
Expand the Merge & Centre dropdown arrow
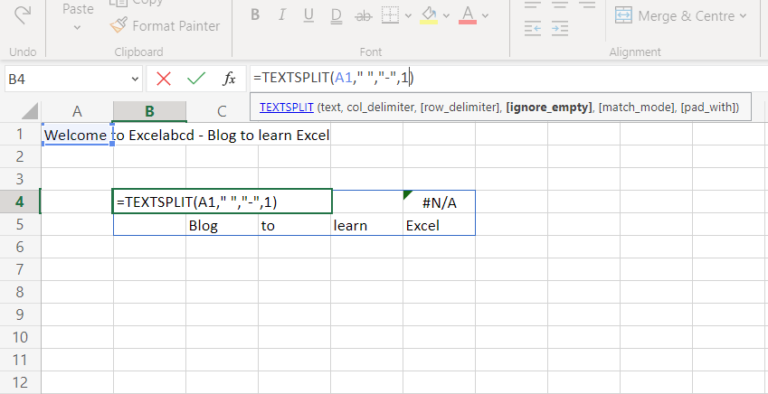tap(743, 16)
